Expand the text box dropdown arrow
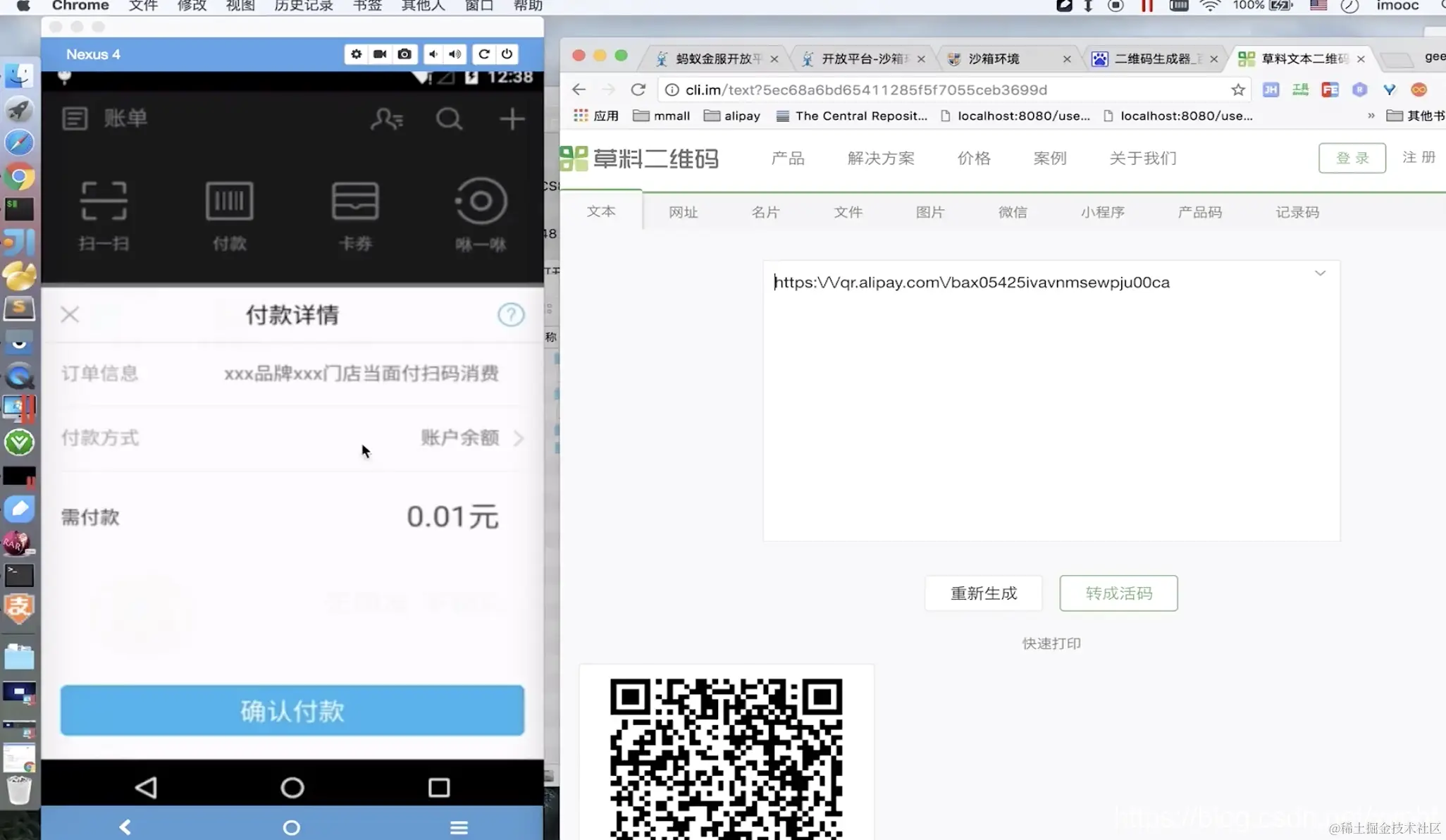 pyautogui.click(x=1320, y=273)
